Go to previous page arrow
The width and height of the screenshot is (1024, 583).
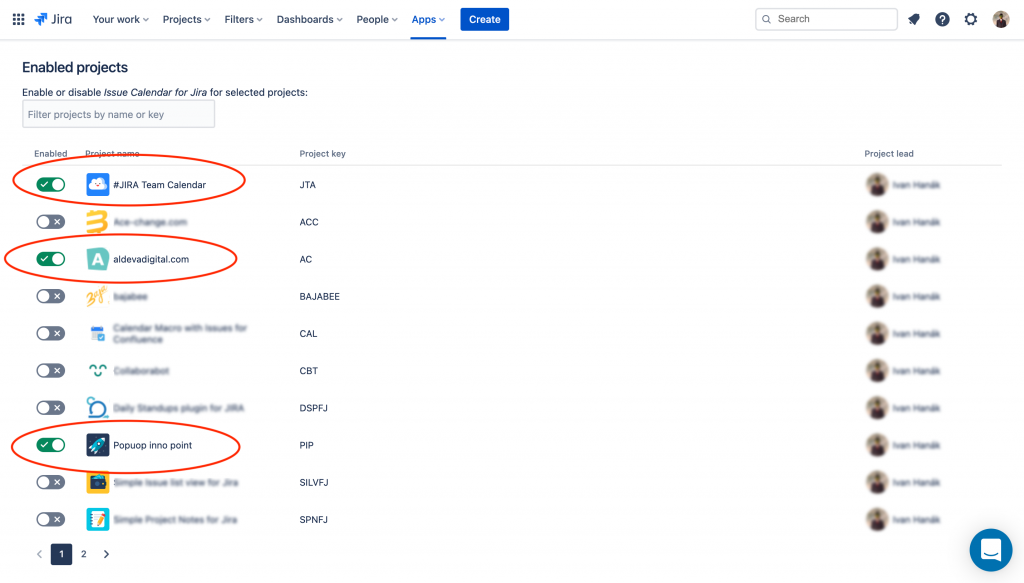point(39,554)
